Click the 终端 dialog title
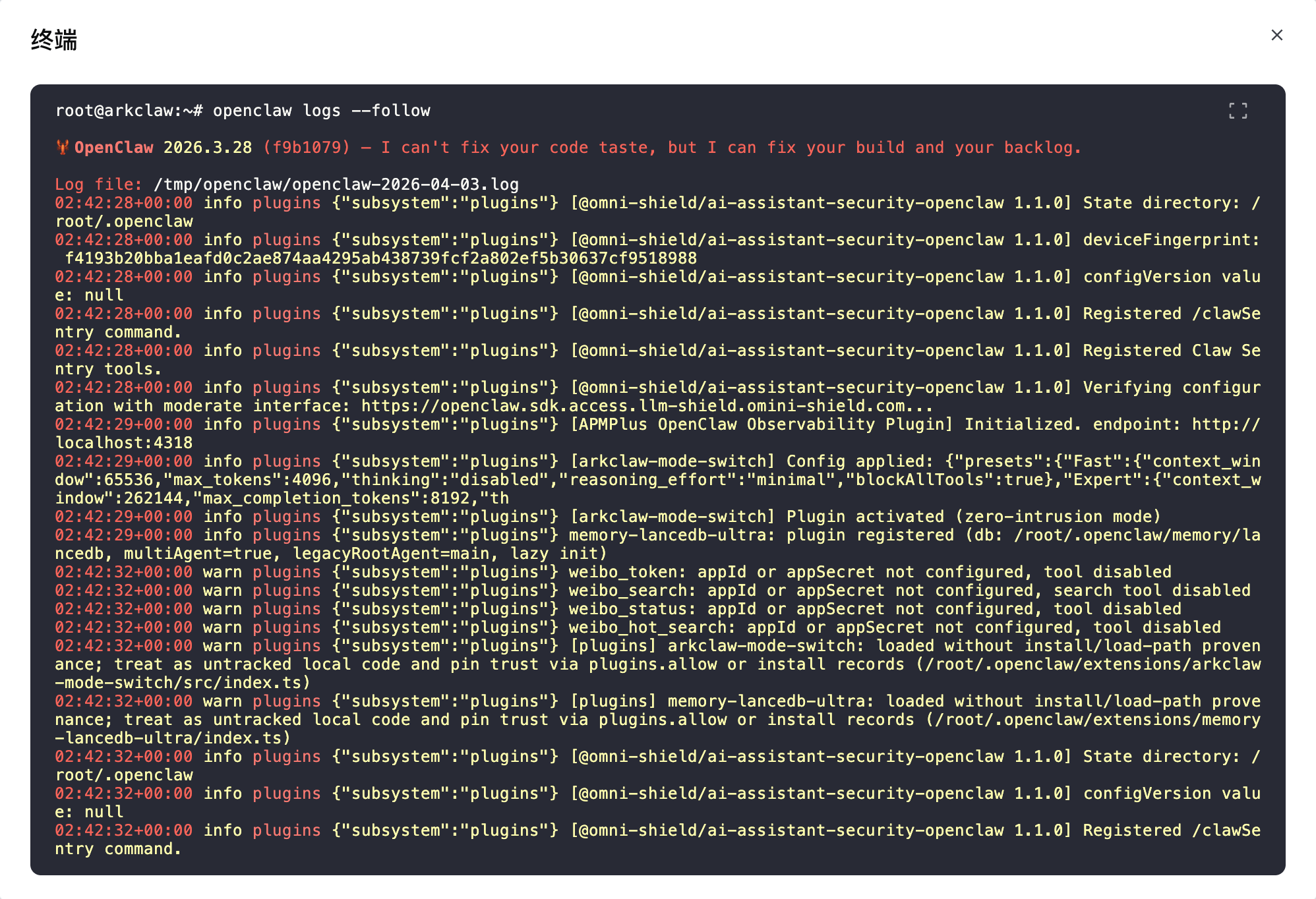 [x=54, y=40]
